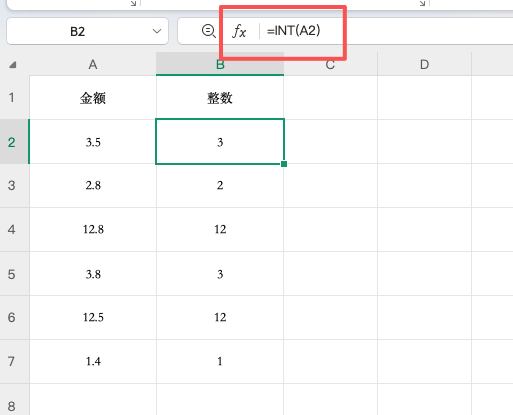
Task: Click cell B1 containing 整数
Action: [220, 98]
